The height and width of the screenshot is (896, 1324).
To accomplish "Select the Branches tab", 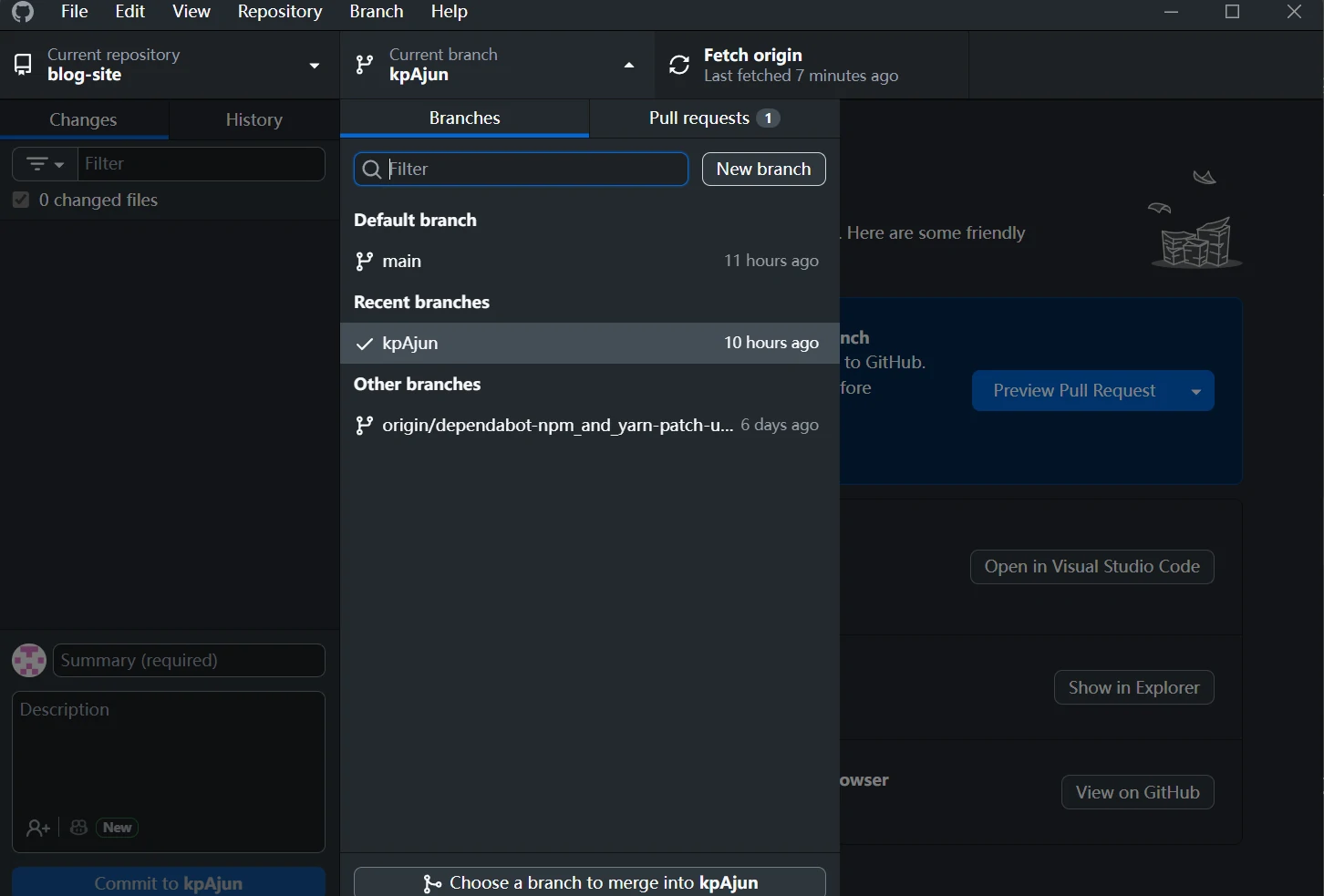I will click(465, 118).
